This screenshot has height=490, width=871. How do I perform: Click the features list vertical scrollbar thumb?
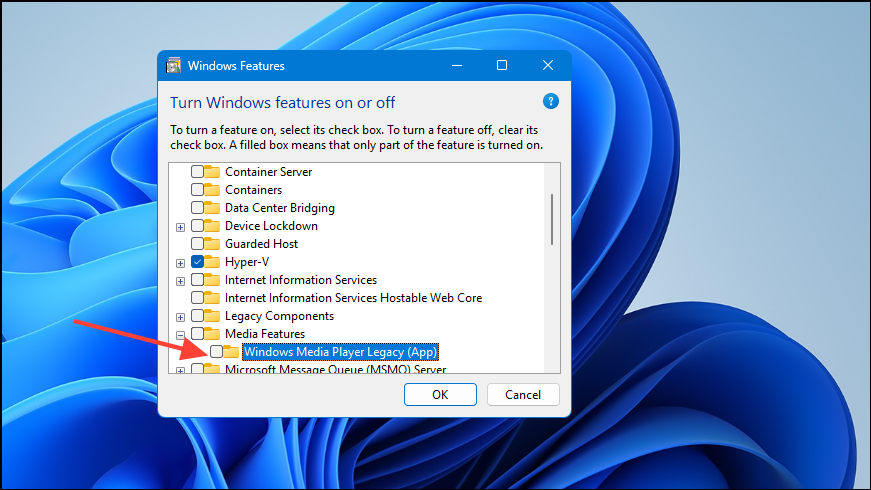pos(552,219)
